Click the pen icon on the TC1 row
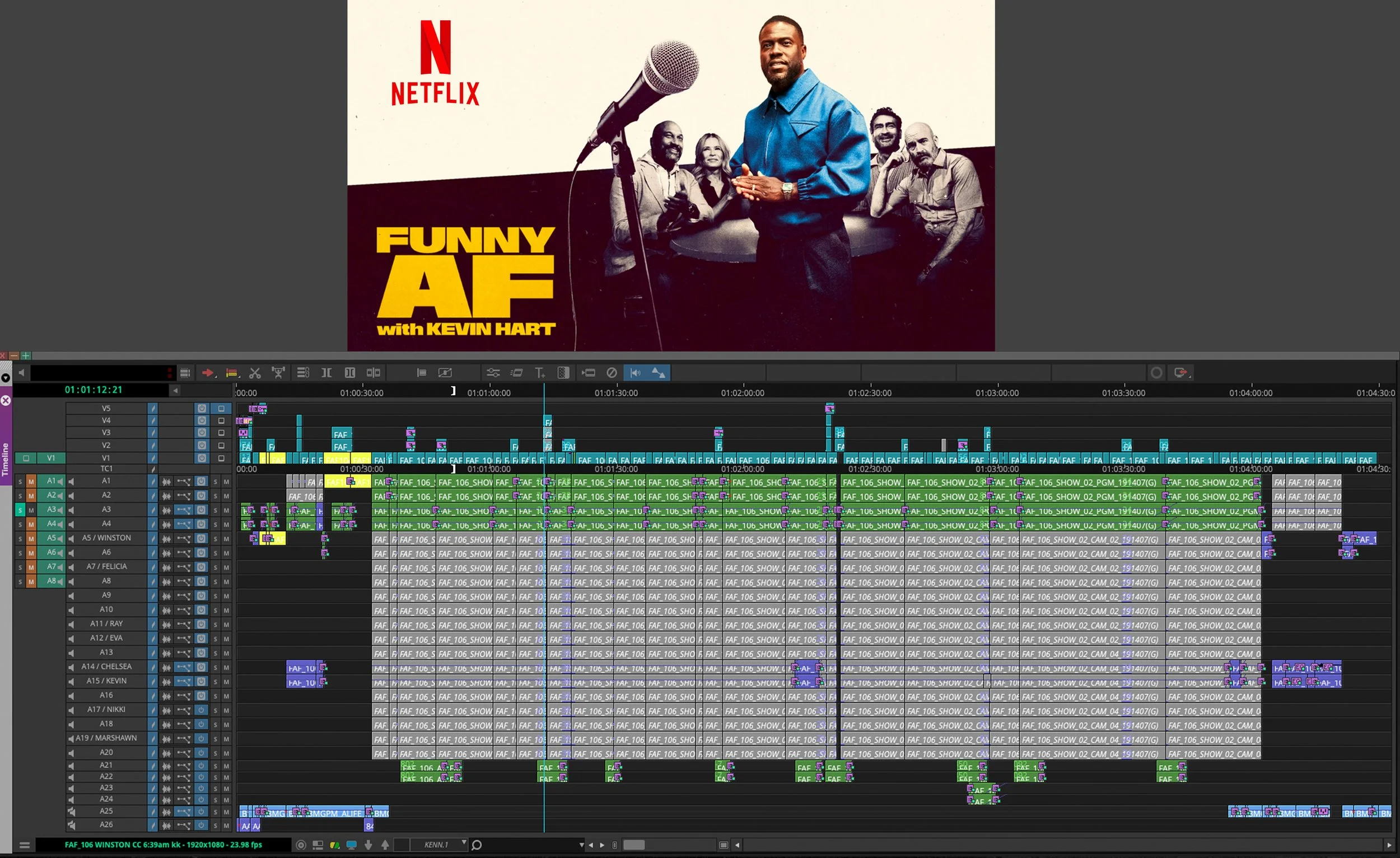Screen dimensions: 1400x858 [152, 469]
